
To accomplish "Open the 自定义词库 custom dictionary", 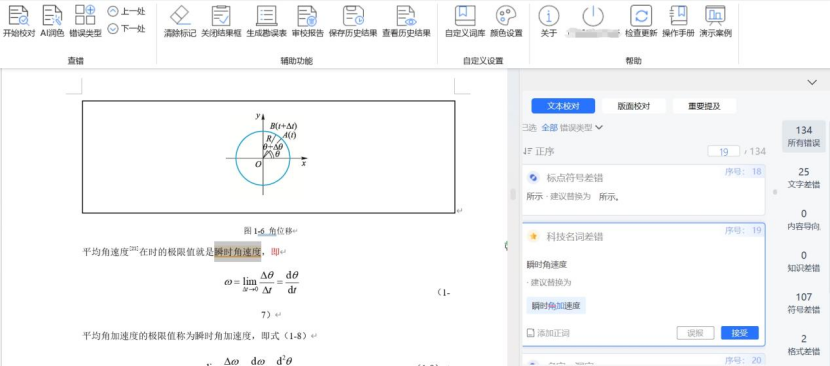I will click(465, 21).
